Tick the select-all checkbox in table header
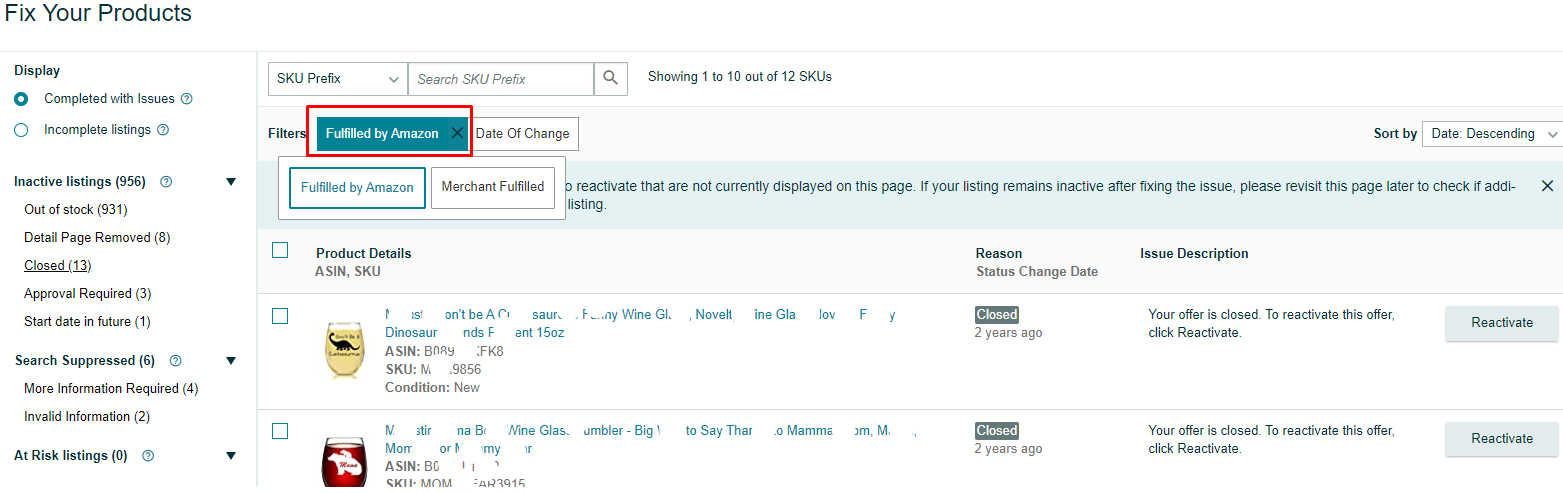Viewport: 1563px width, 493px height. pos(280,250)
